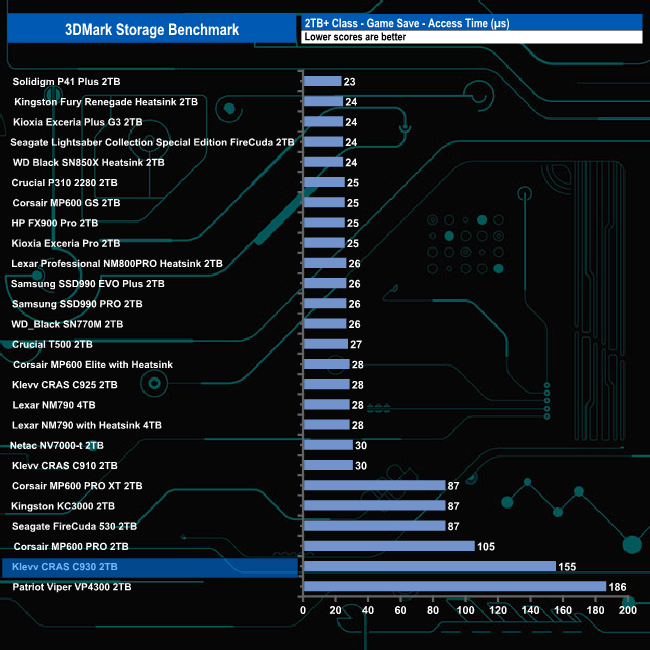Select the Samsung SSD990 PRO 2TB label
Screen dimensions: 650x650
77,304
